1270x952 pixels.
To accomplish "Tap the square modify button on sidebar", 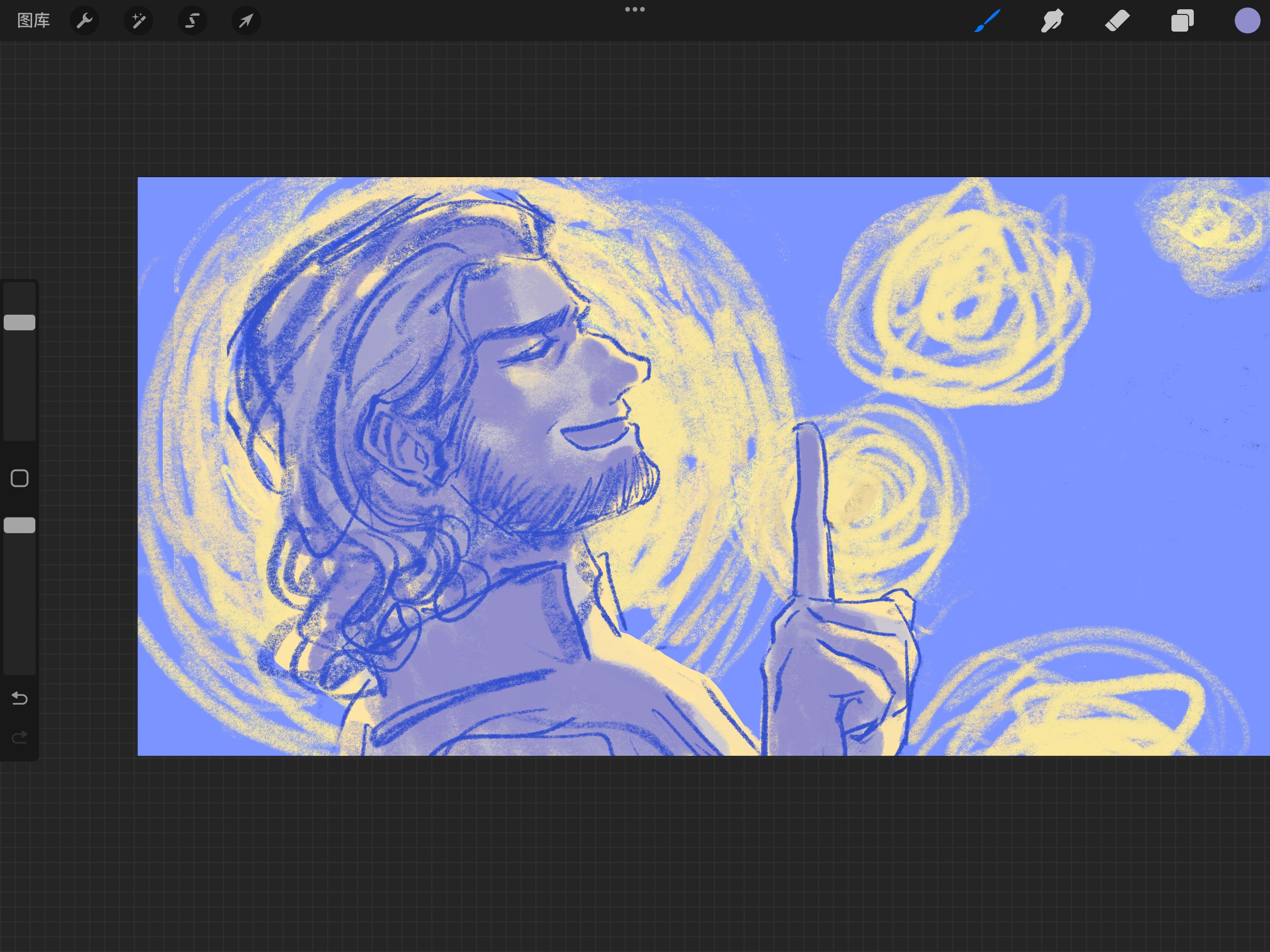I will pos(20,478).
